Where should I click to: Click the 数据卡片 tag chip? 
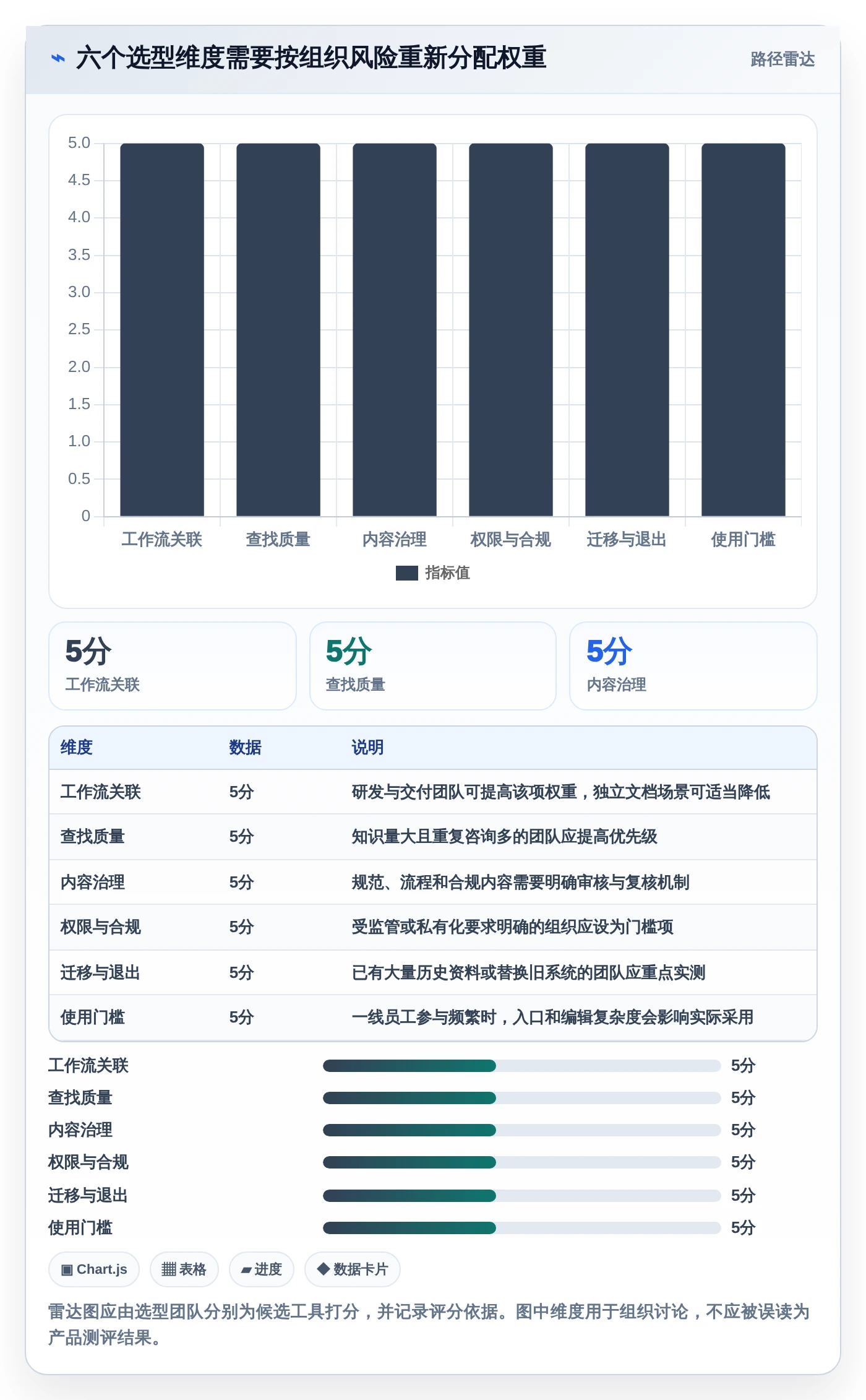[353, 1269]
